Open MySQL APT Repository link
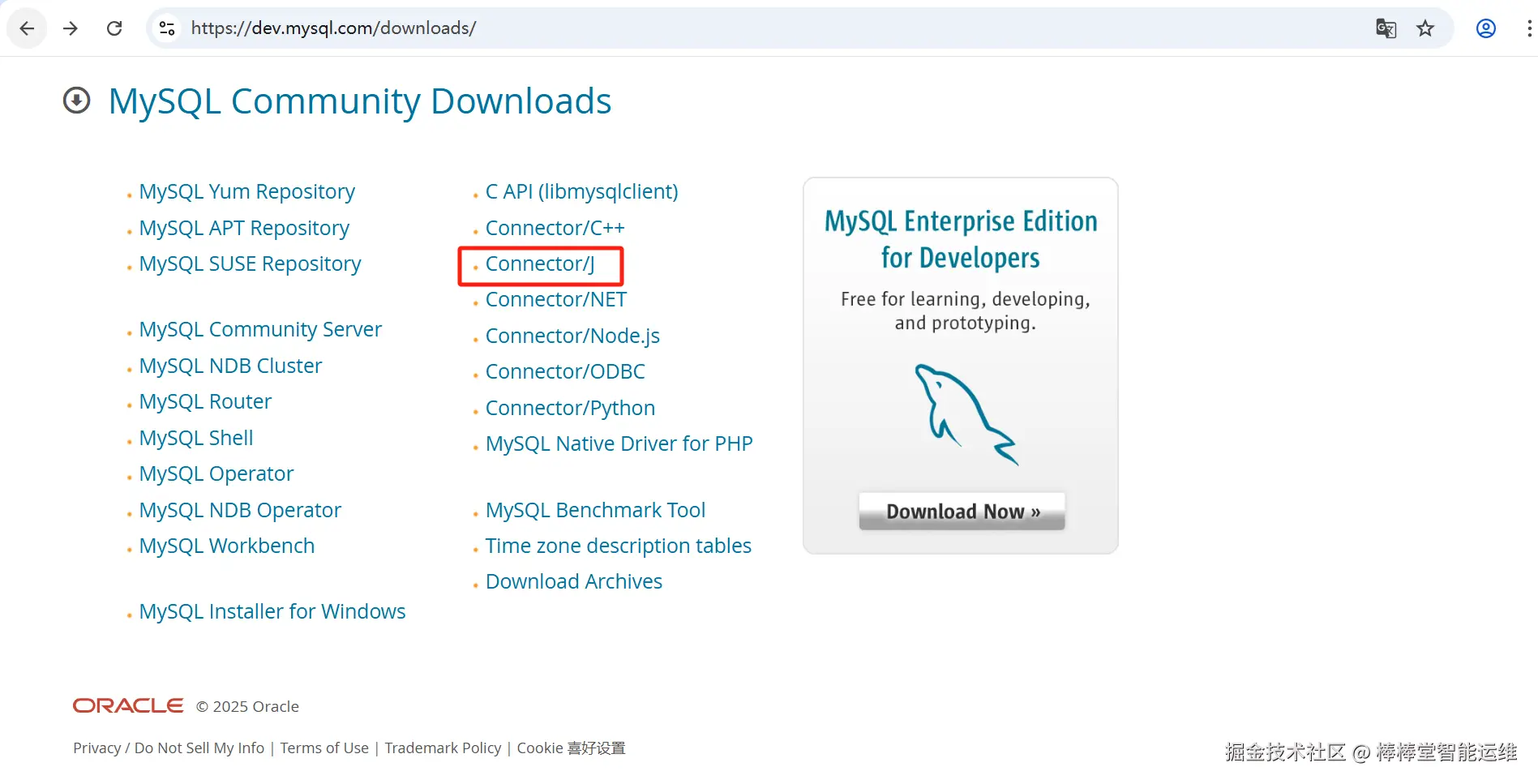1538x784 pixels. pos(244,228)
